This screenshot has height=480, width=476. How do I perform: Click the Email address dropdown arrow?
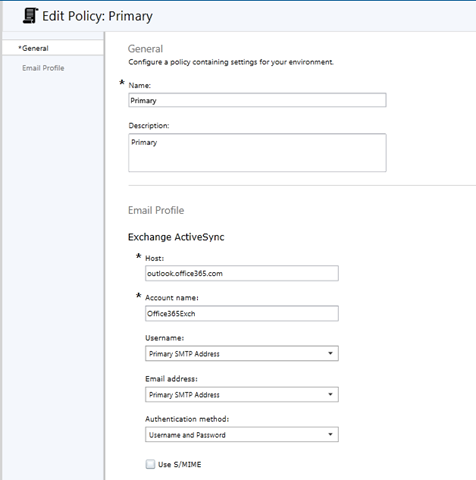point(330,394)
